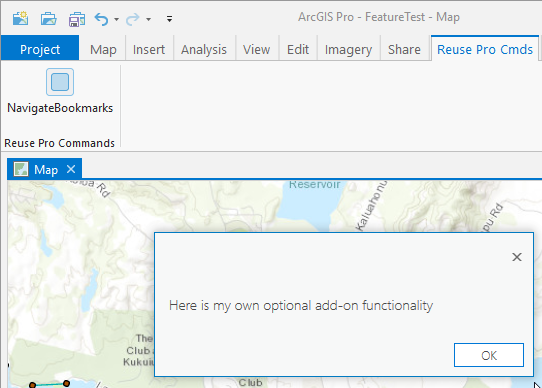Open the Undo history dropdown arrow

pyautogui.click(x=116, y=19)
